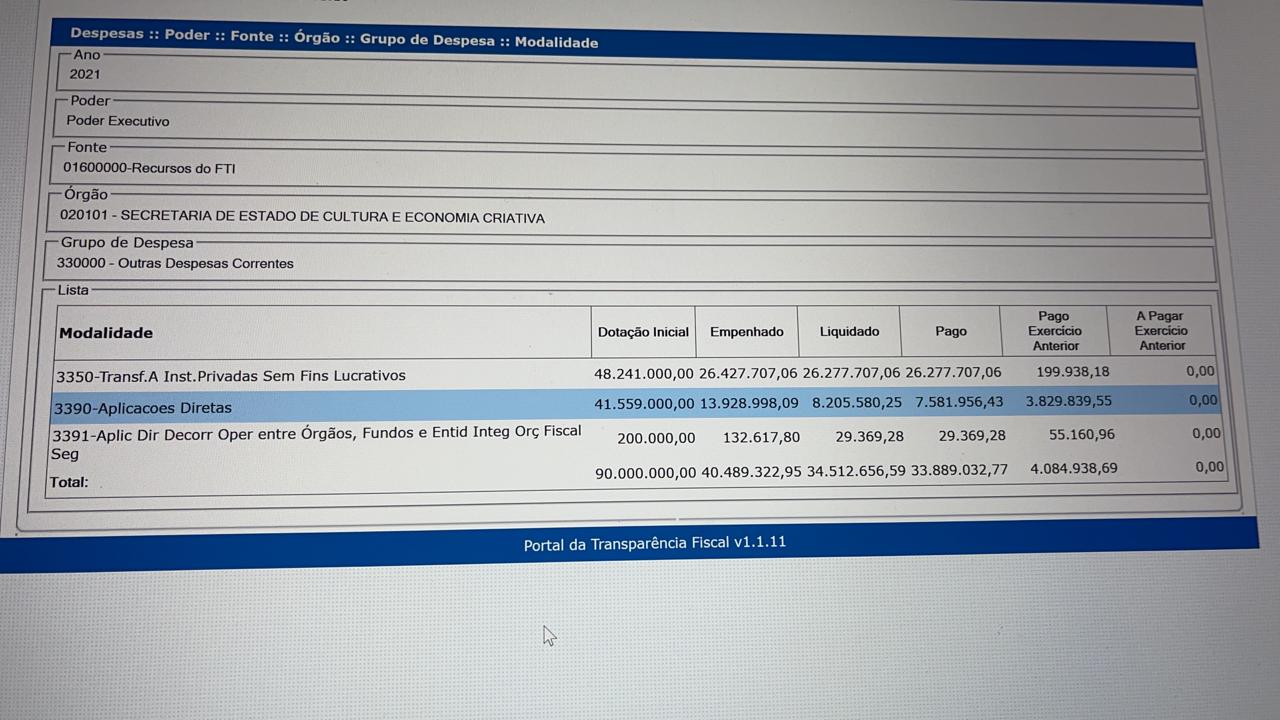The image size is (1280, 720).
Task: Click the Despesas breadcrumb link
Action: [x=106, y=33]
